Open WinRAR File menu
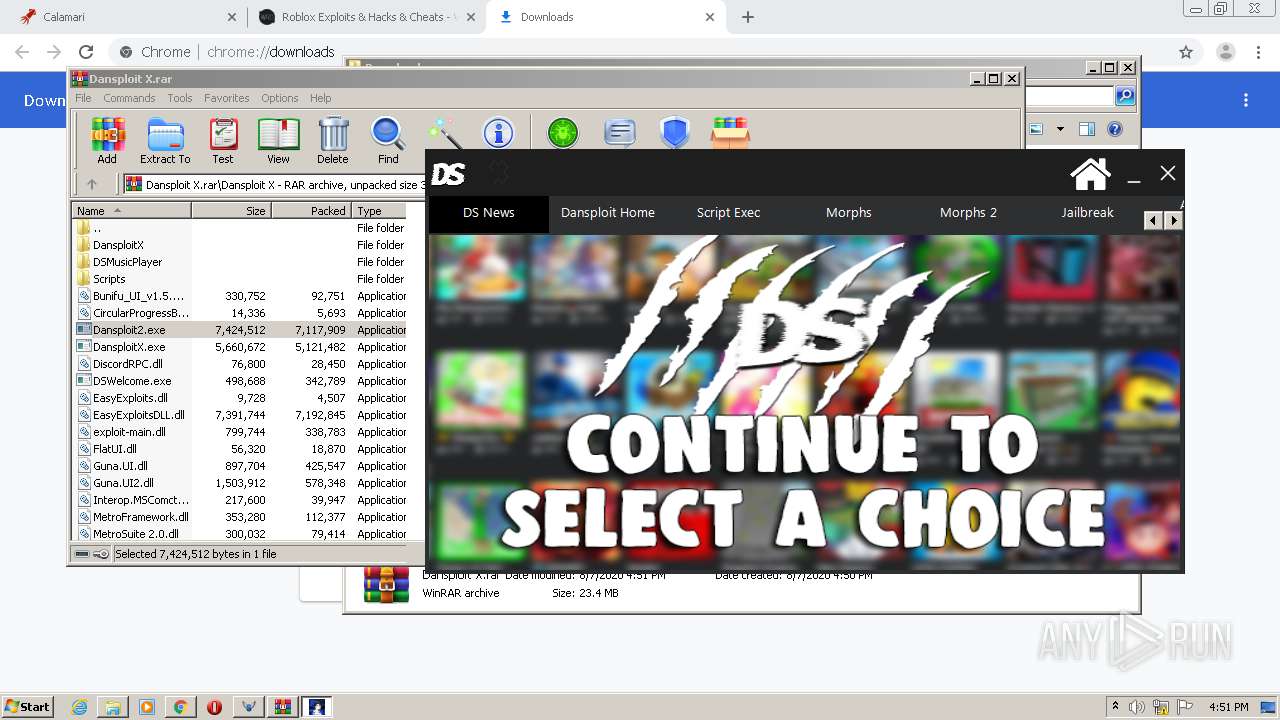This screenshot has height=720, width=1280. 83,98
